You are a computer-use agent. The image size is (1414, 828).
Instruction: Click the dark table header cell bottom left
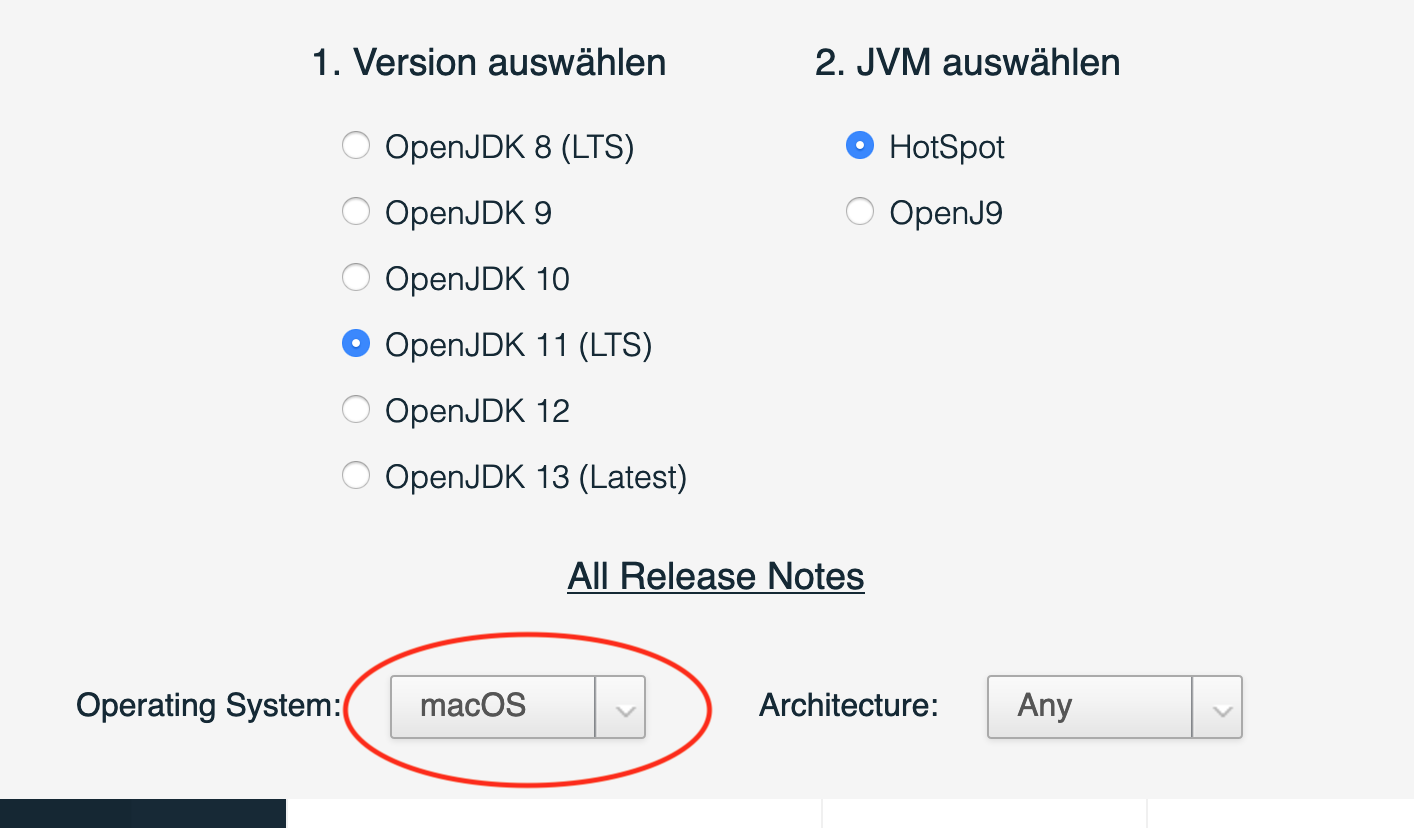point(142,814)
